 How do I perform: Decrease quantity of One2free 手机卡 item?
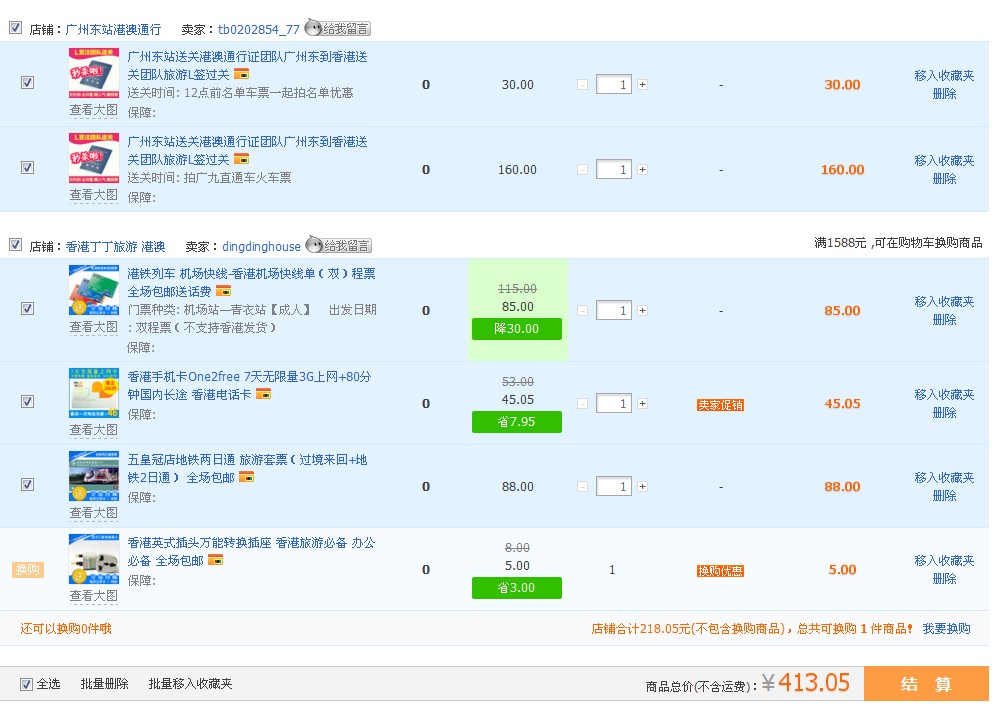coord(583,403)
